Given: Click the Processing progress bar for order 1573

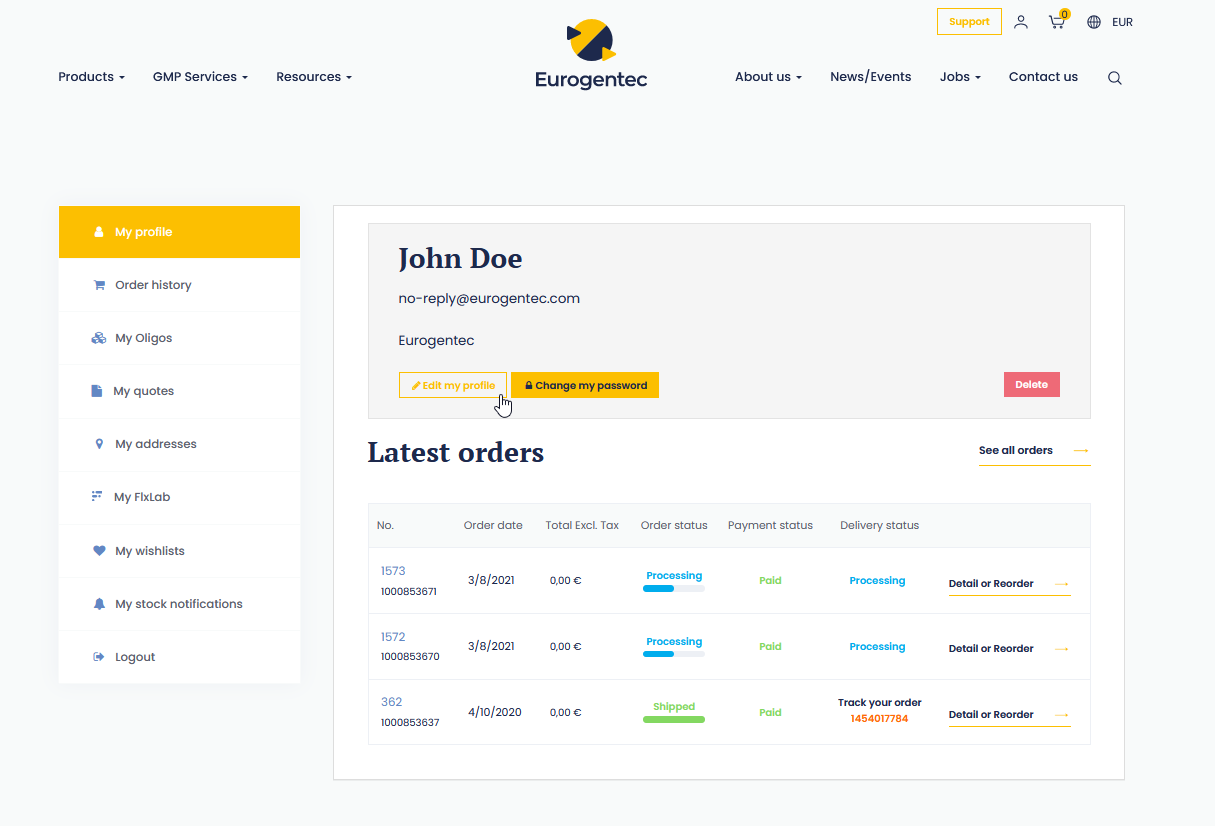Looking at the screenshot, I should pyautogui.click(x=674, y=589).
